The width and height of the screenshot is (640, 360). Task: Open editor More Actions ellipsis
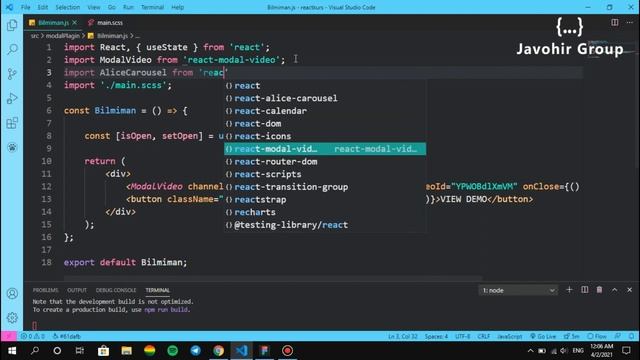click(630, 22)
